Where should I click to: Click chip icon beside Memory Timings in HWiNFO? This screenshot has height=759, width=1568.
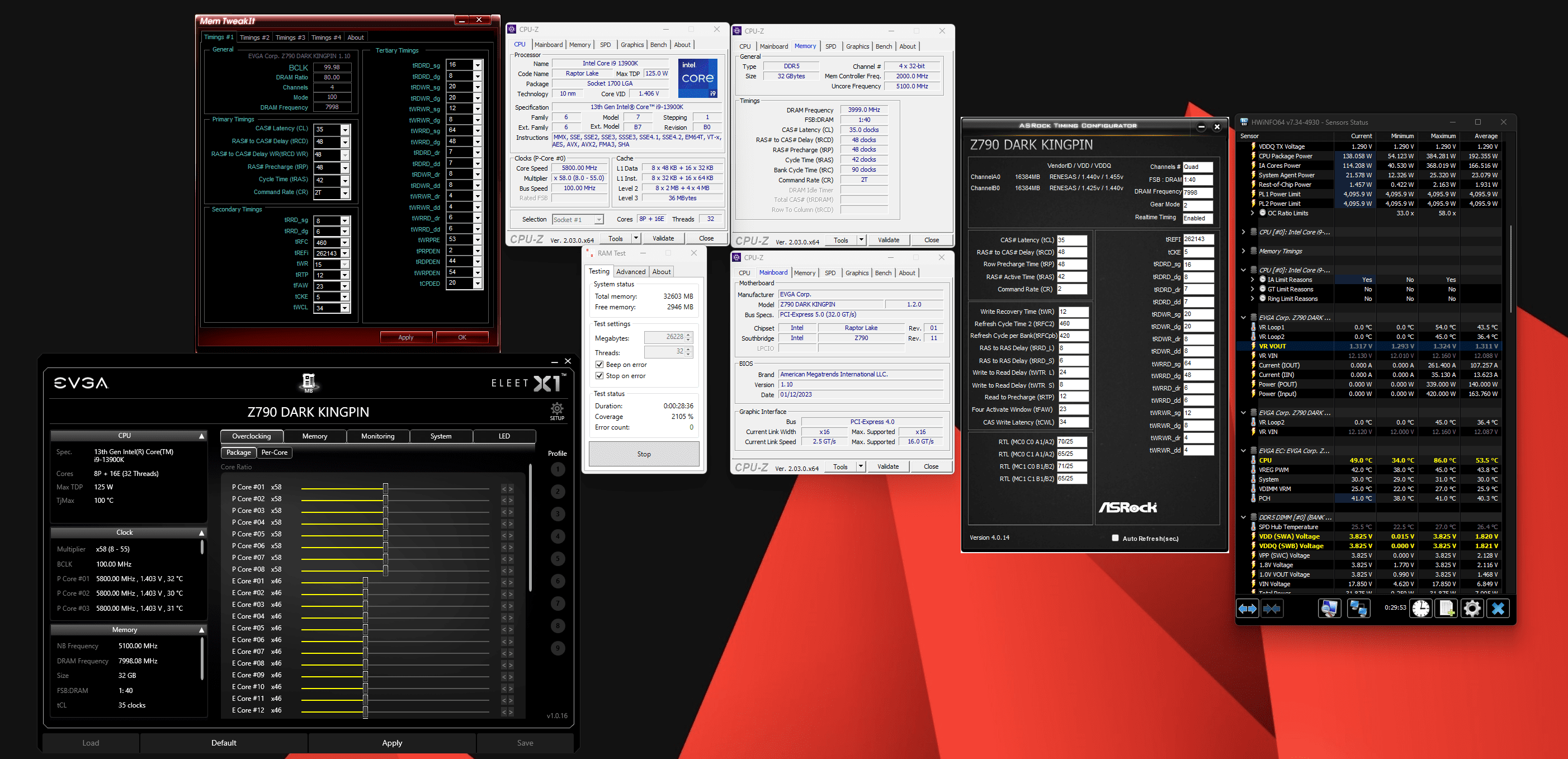(1253, 251)
